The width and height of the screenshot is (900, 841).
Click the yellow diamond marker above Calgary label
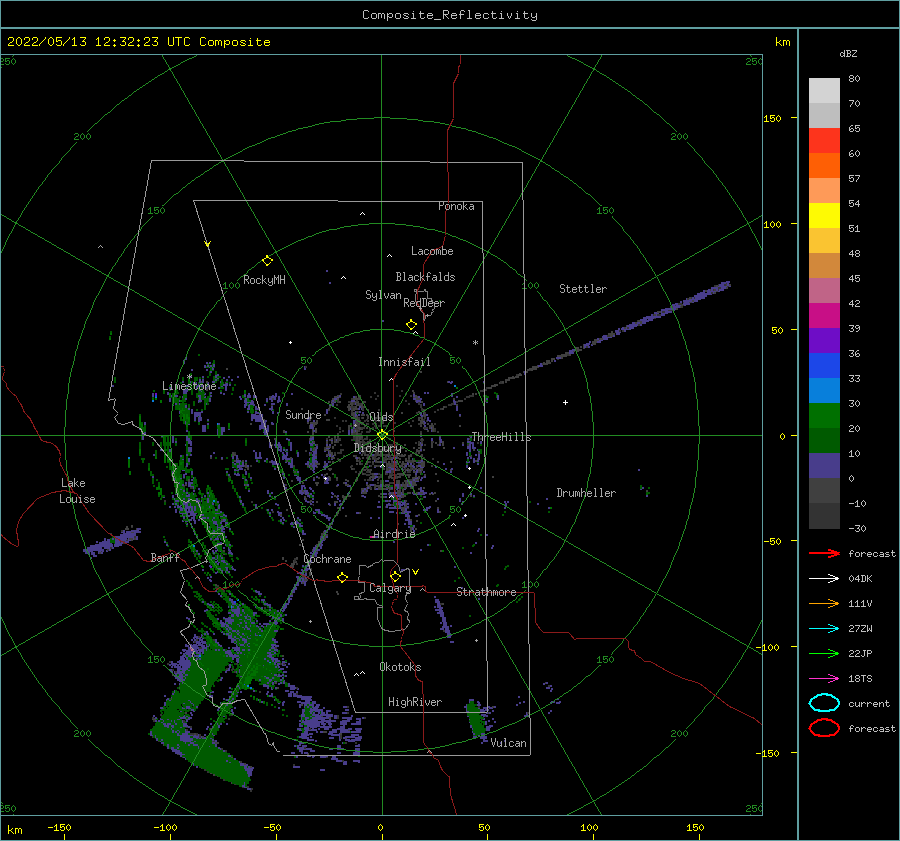[395, 576]
